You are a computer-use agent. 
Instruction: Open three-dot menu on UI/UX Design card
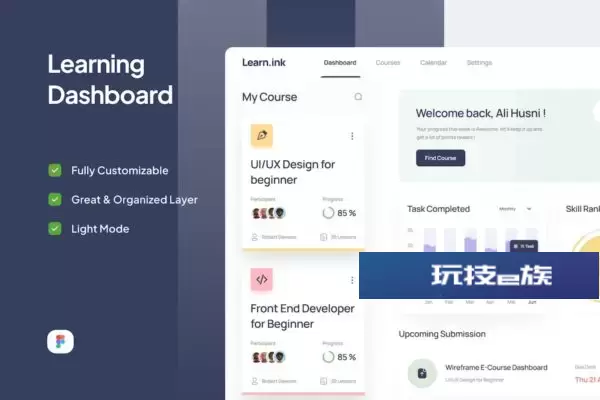coord(352,136)
